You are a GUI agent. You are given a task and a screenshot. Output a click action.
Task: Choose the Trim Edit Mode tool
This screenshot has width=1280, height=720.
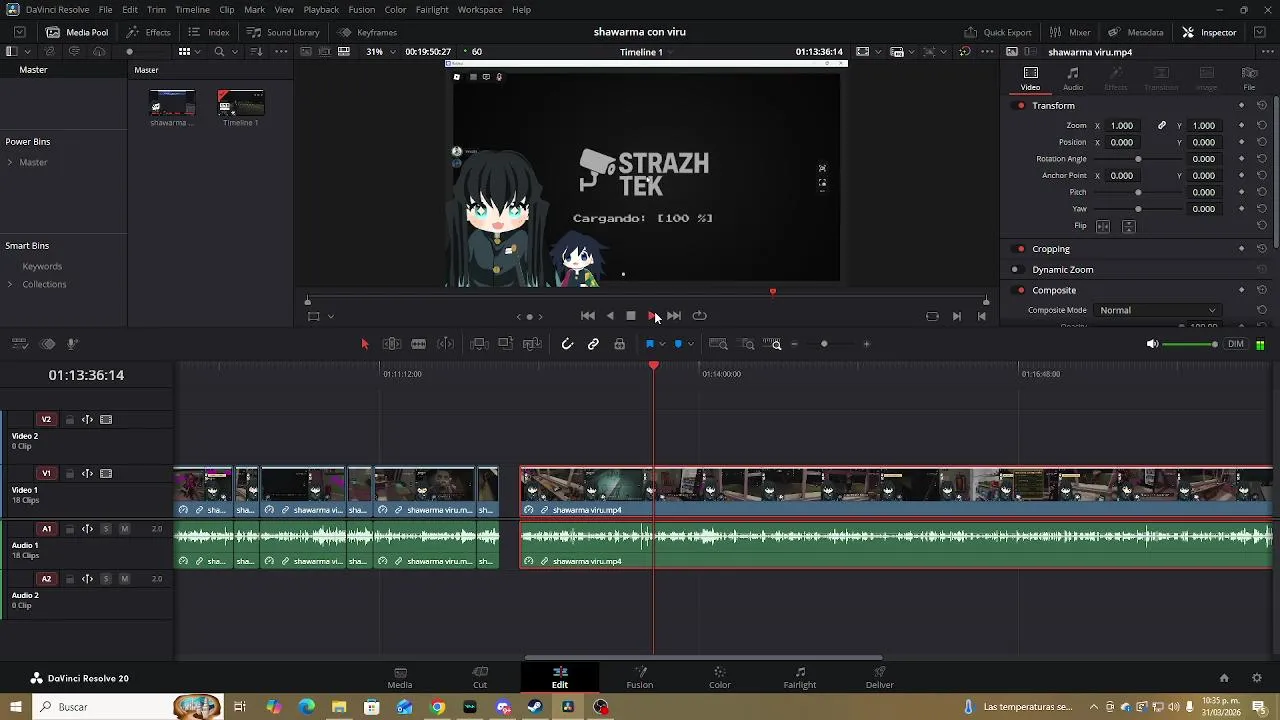392,344
